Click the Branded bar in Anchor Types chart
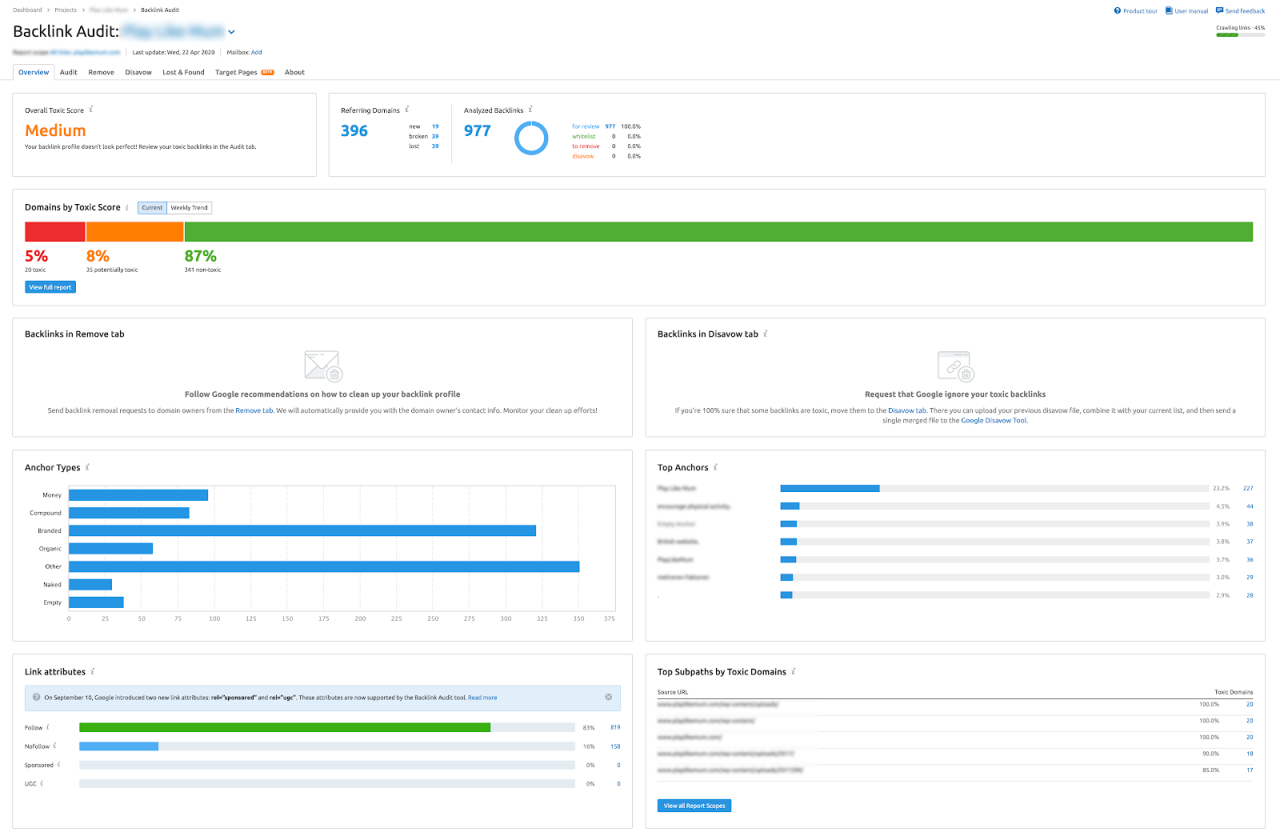The width and height of the screenshot is (1280, 836). coord(302,531)
